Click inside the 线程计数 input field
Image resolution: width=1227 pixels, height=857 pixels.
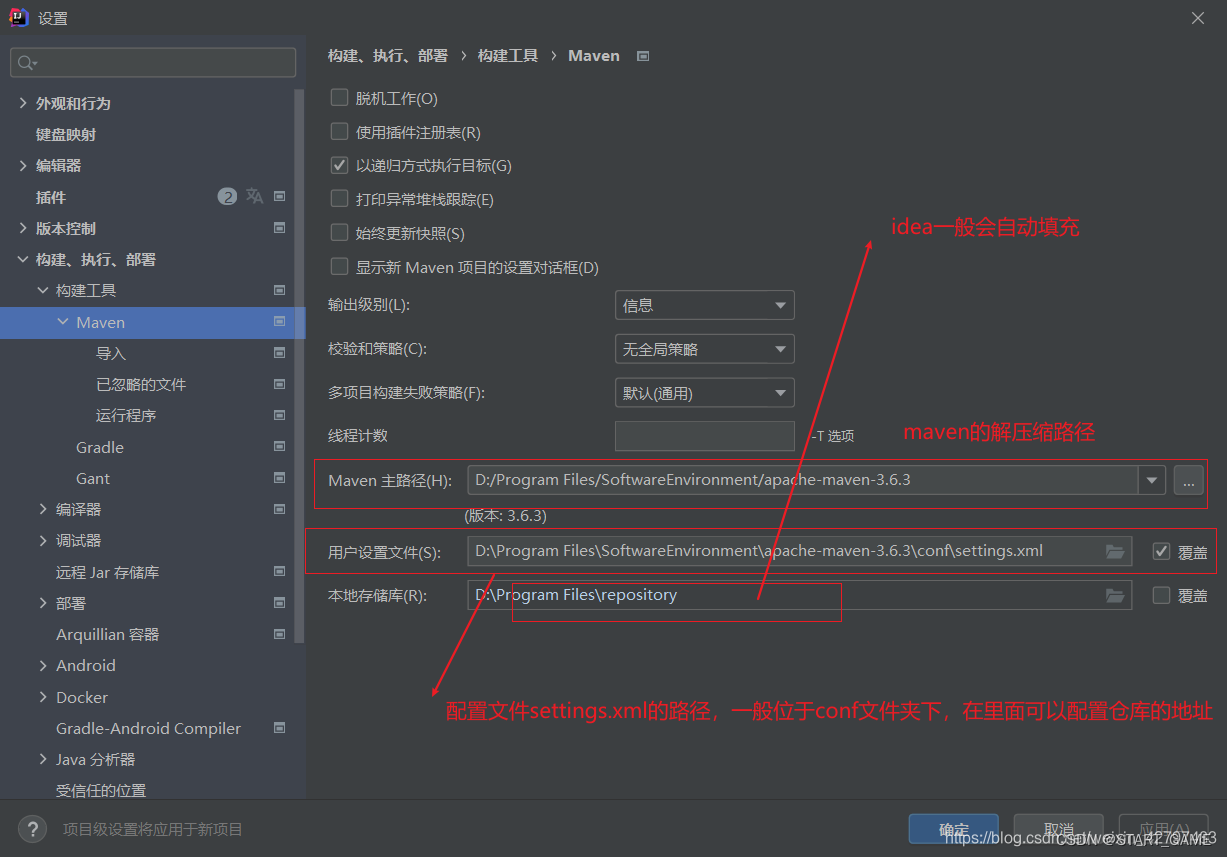coord(704,435)
